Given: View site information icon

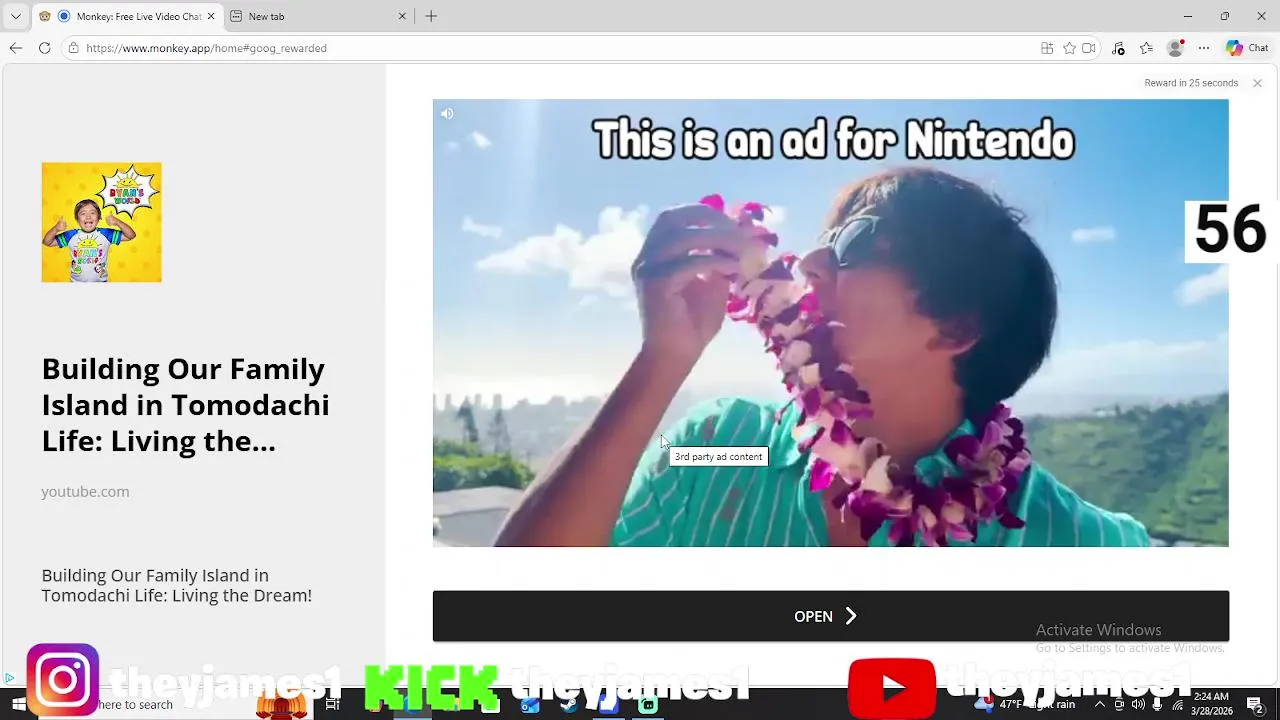Looking at the screenshot, I should coord(73,48).
